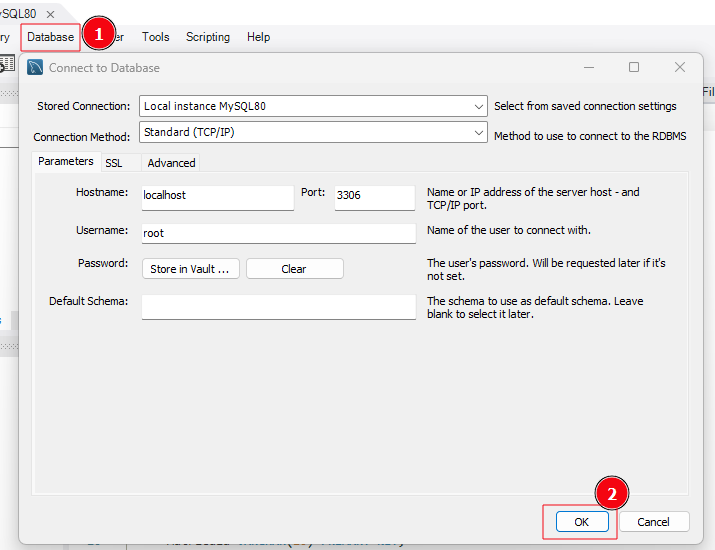Click the empty Default Schema field
The image size is (715, 550).
coord(279,306)
